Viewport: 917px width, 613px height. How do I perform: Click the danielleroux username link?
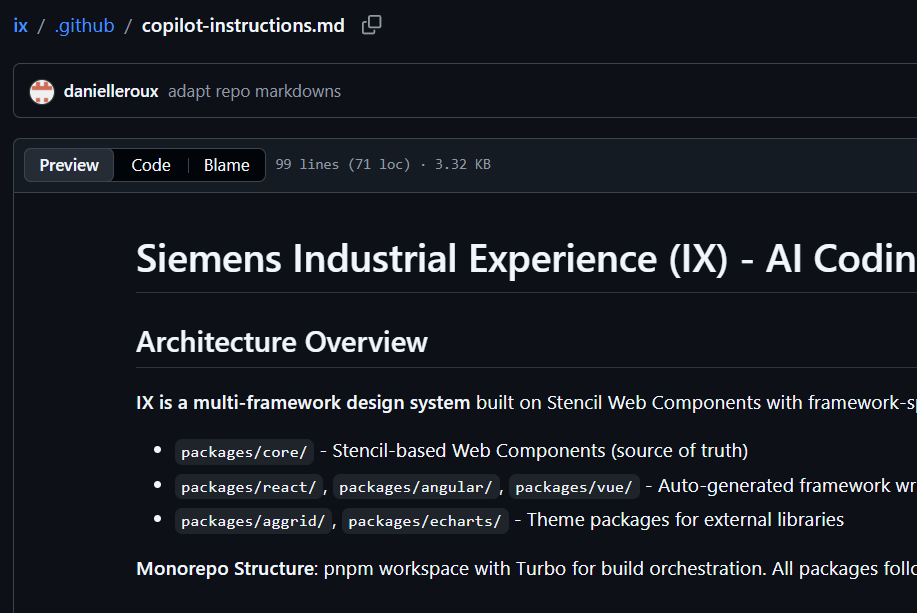110,90
